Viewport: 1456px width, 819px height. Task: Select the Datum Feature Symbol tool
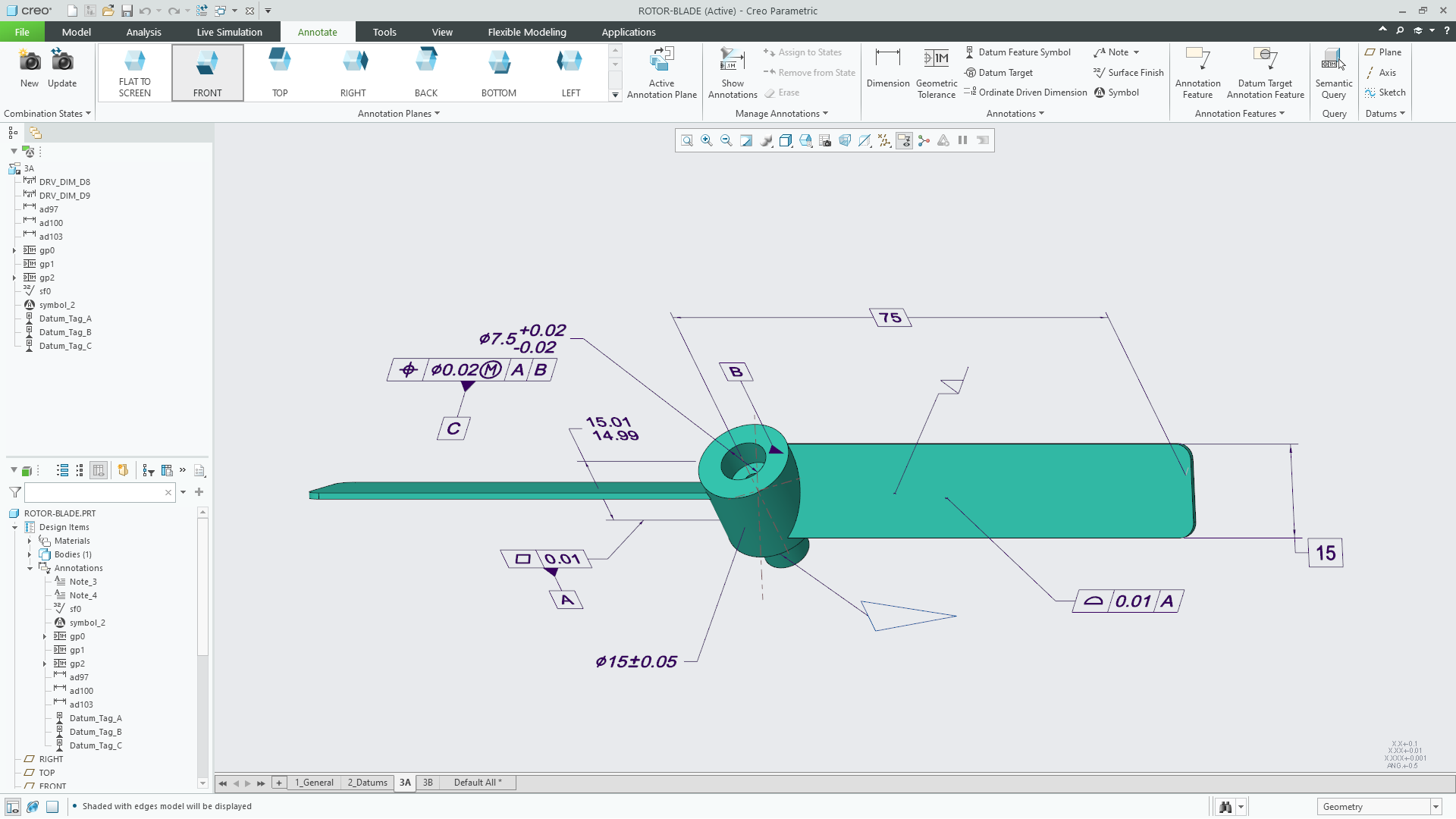[x=1018, y=52]
